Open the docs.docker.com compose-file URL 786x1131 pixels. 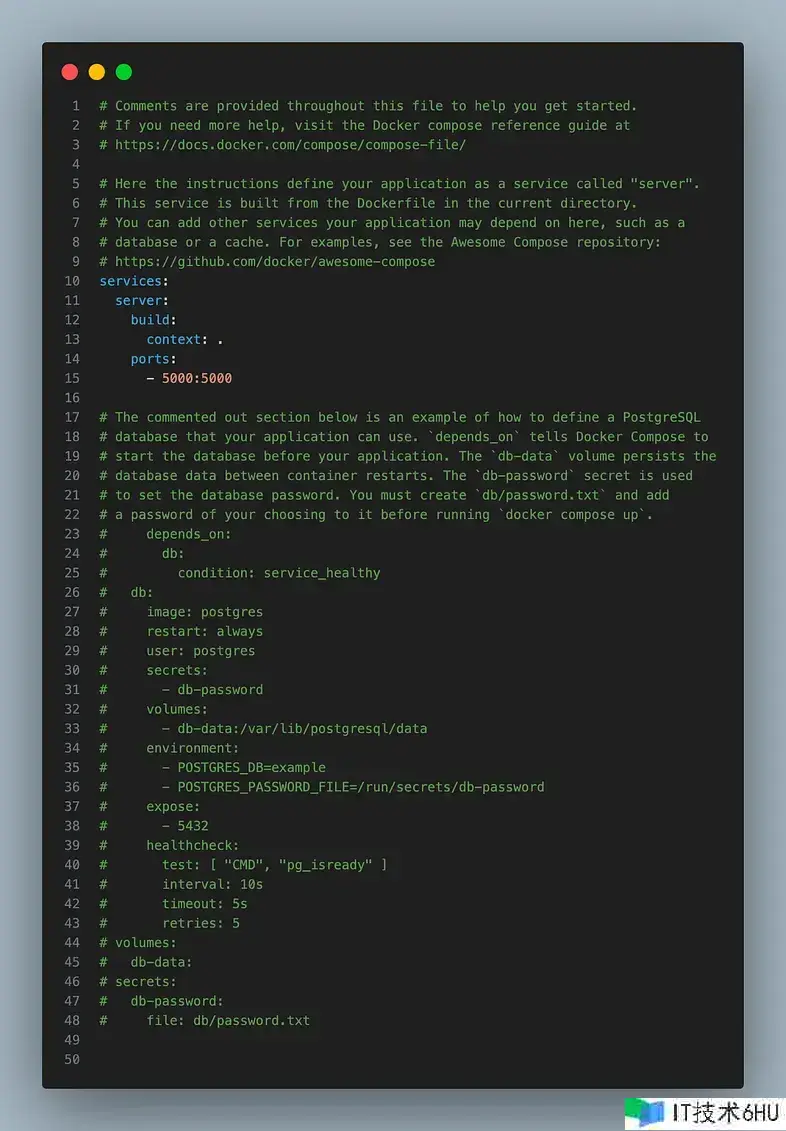pos(290,145)
